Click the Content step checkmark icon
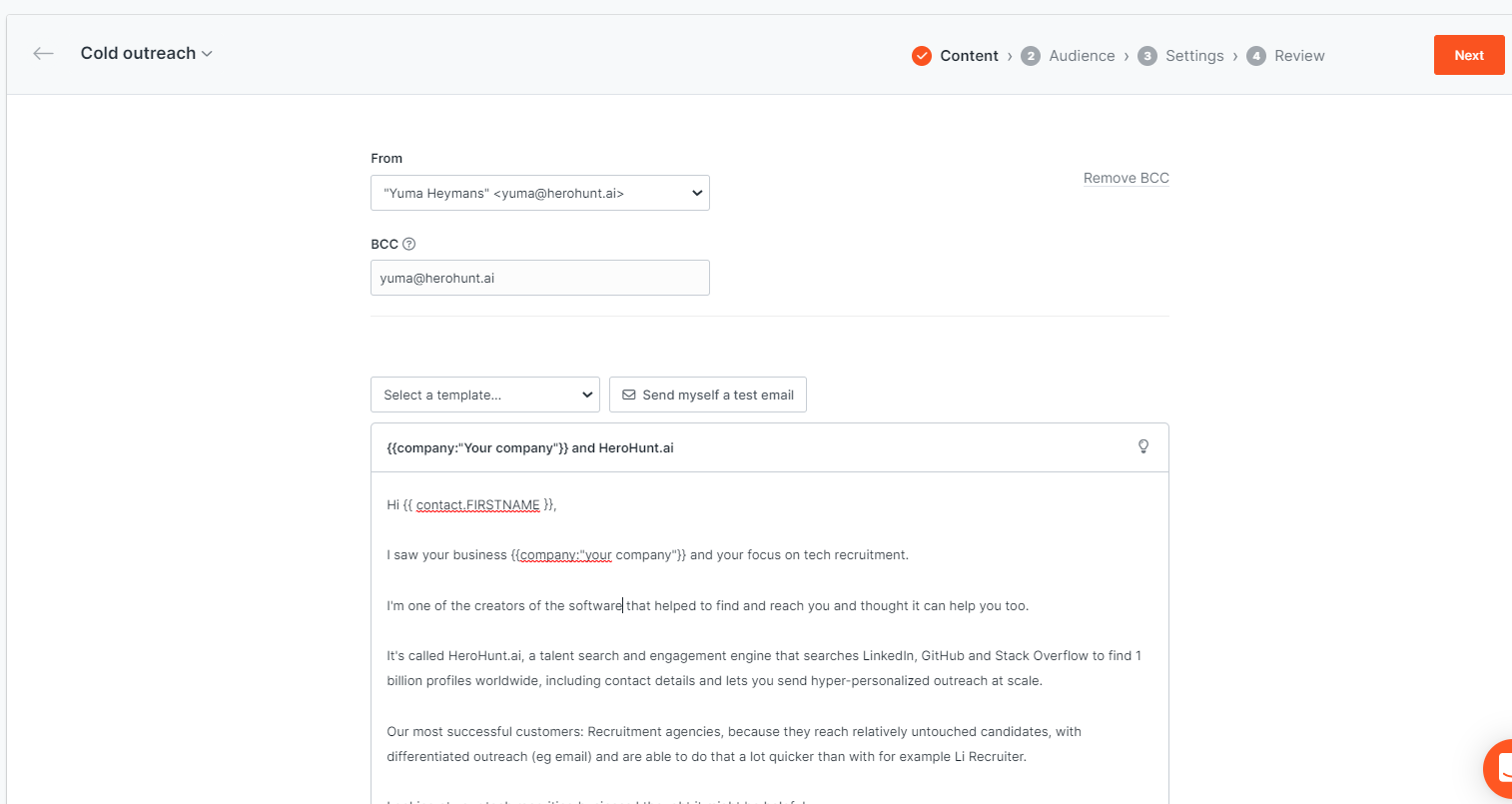The image size is (1512, 804). tap(922, 56)
